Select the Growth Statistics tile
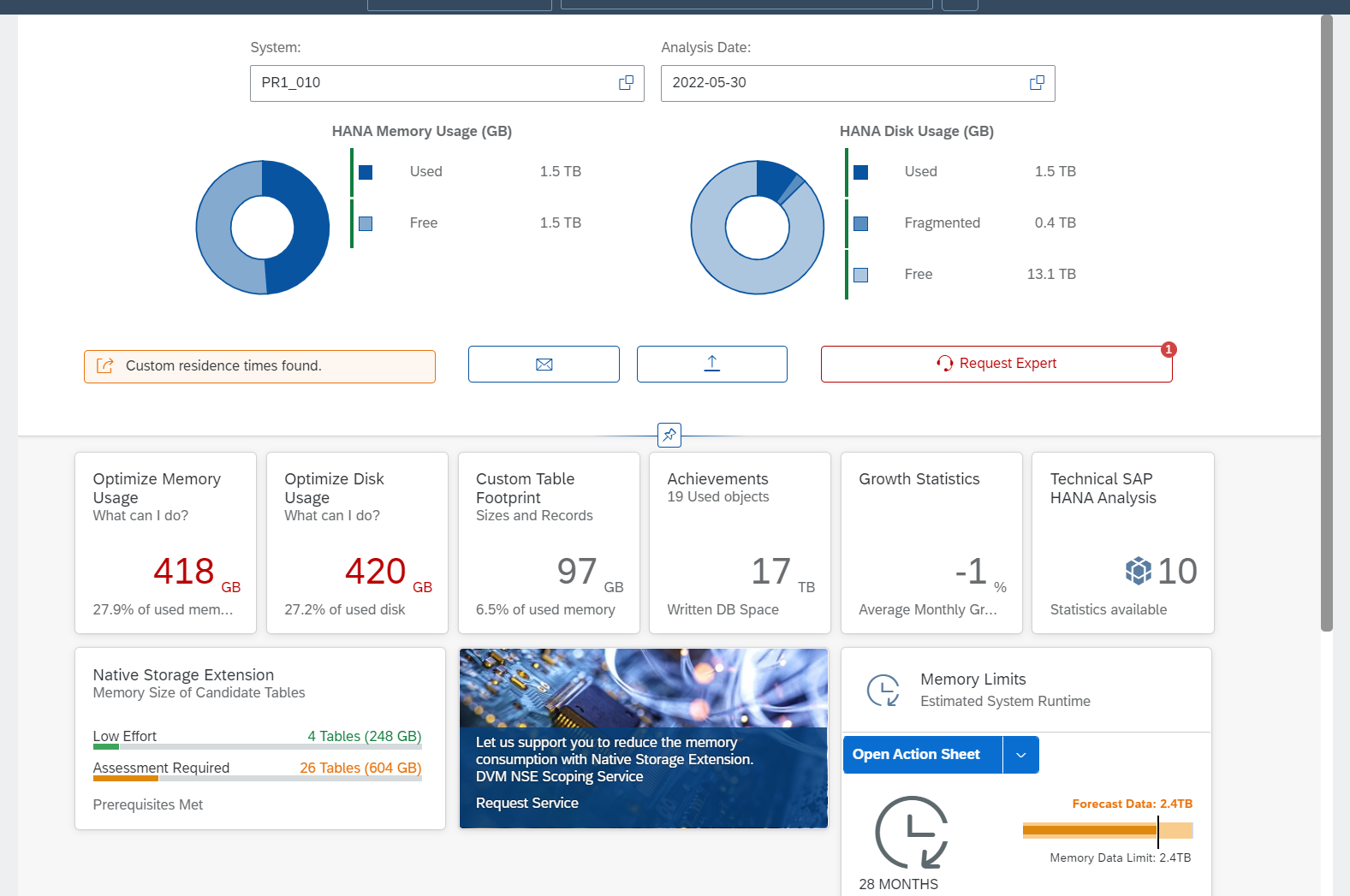Viewport: 1350px width, 896px height. (x=931, y=543)
